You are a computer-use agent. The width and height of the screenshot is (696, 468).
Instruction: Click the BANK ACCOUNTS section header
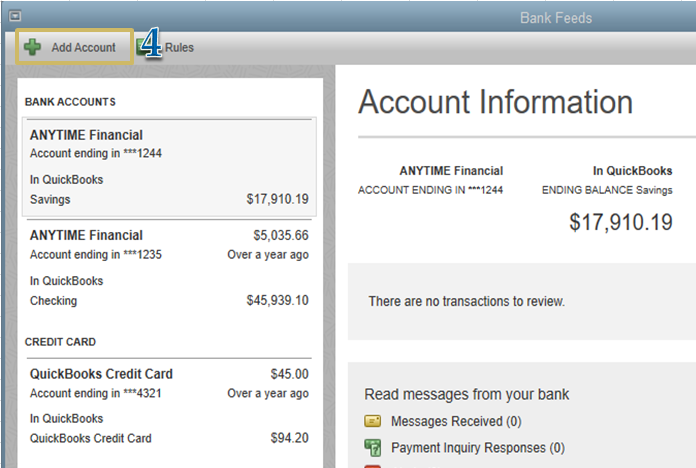pyautogui.click(x=70, y=102)
